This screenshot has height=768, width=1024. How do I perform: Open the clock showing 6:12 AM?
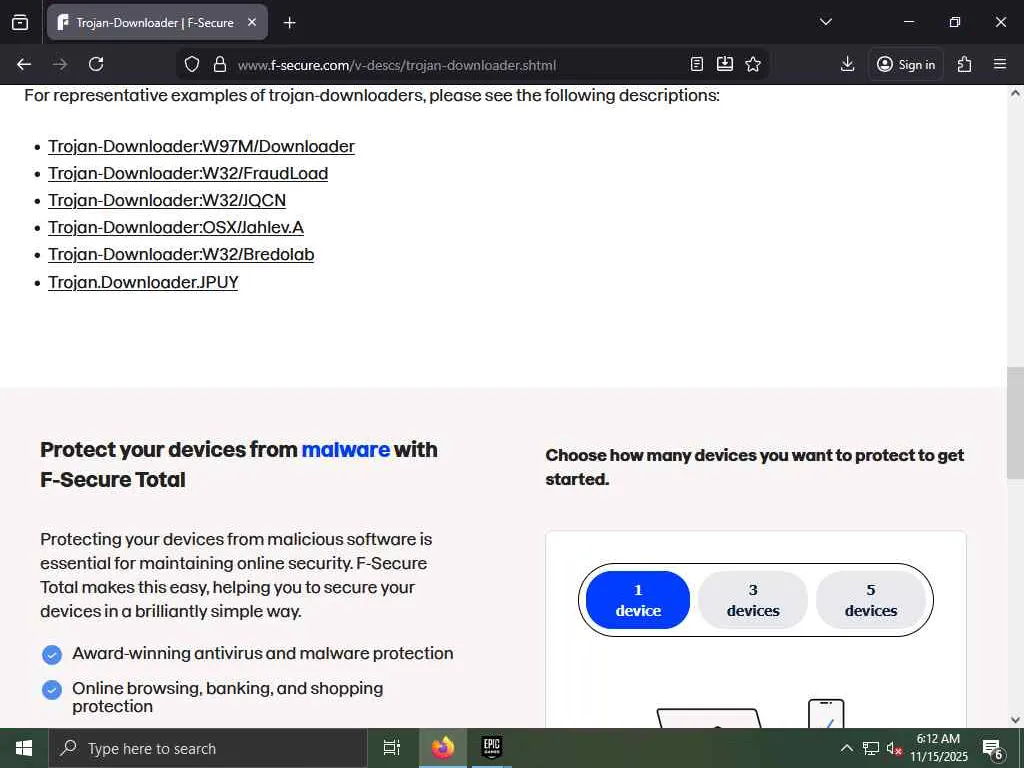938,748
